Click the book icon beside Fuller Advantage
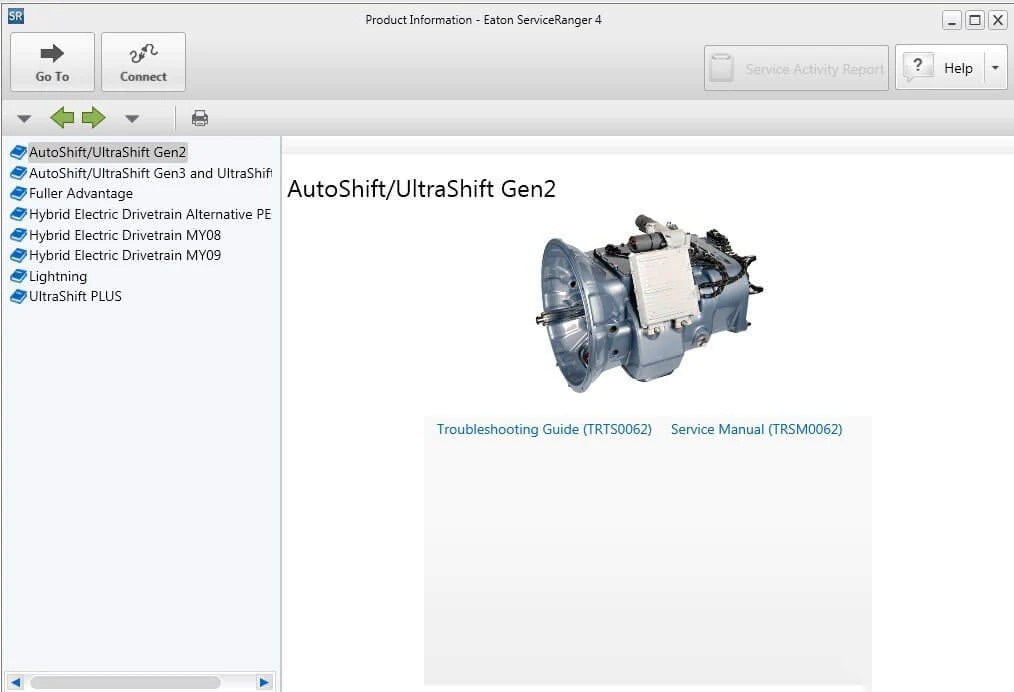Screen dimensions: 1014x692 click(18, 193)
